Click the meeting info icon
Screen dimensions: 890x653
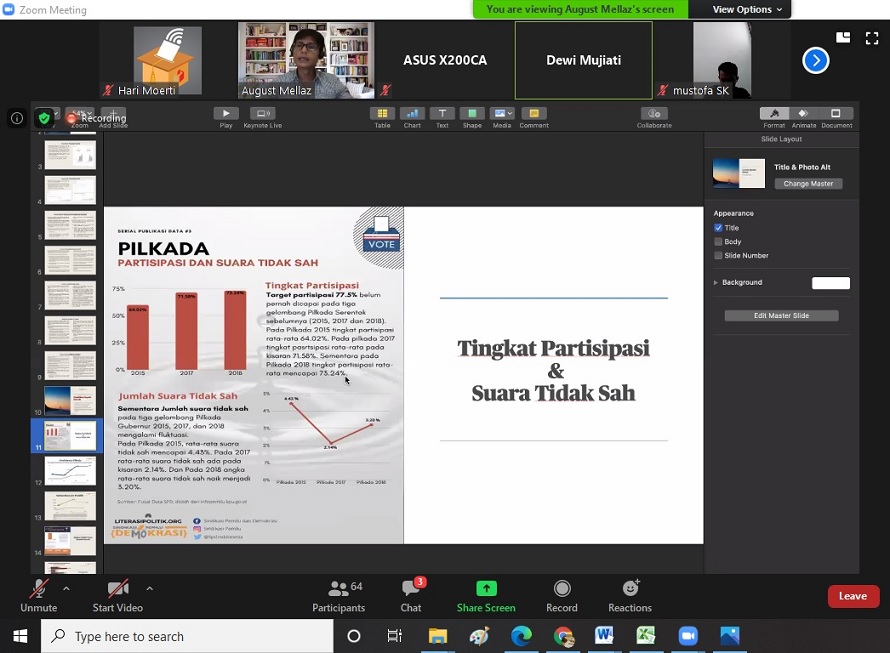[x=17, y=118]
